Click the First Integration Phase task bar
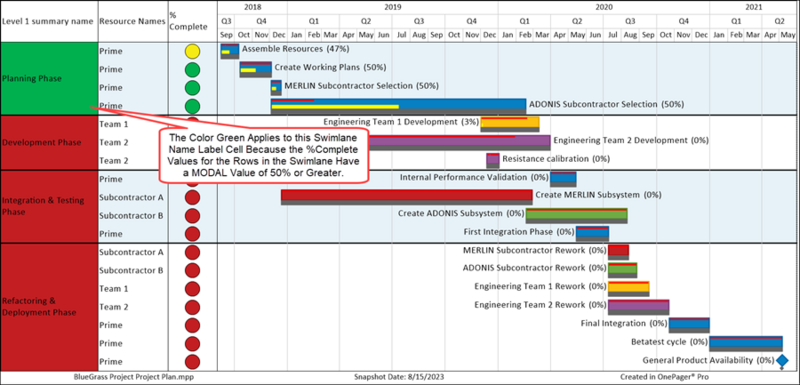This screenshot has width=800, height=385. pos(592,234)
